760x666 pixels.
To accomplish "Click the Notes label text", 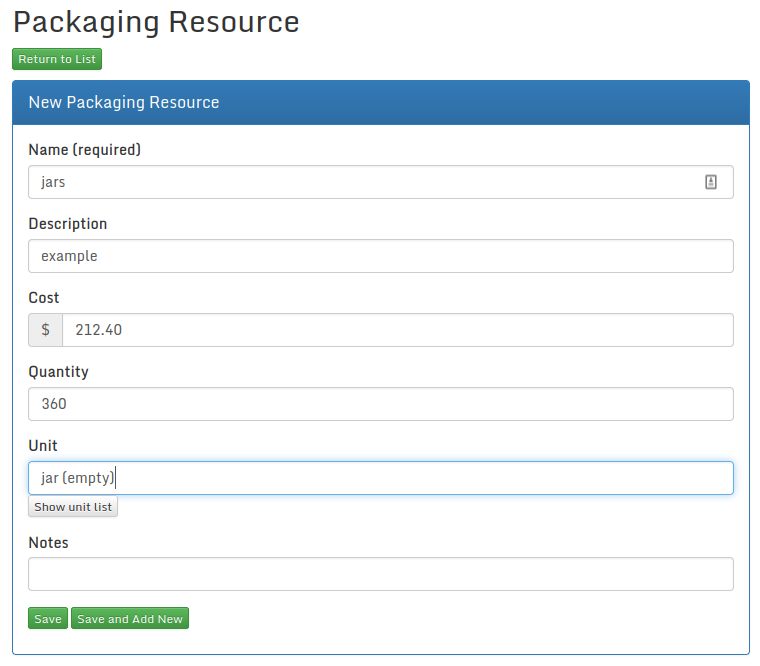I will point(49,543).
